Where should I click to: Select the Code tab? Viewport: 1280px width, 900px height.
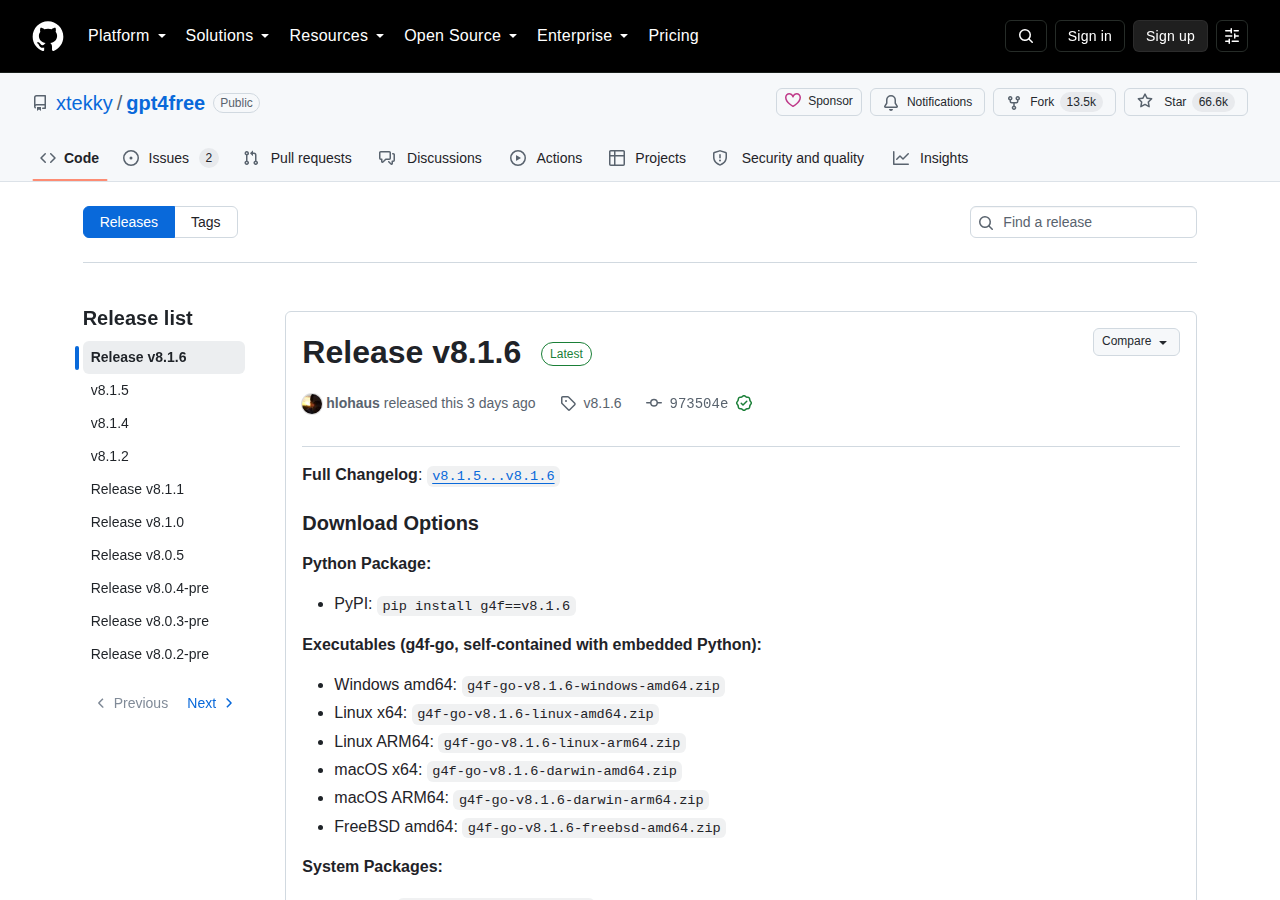click(x=70, y=158)
